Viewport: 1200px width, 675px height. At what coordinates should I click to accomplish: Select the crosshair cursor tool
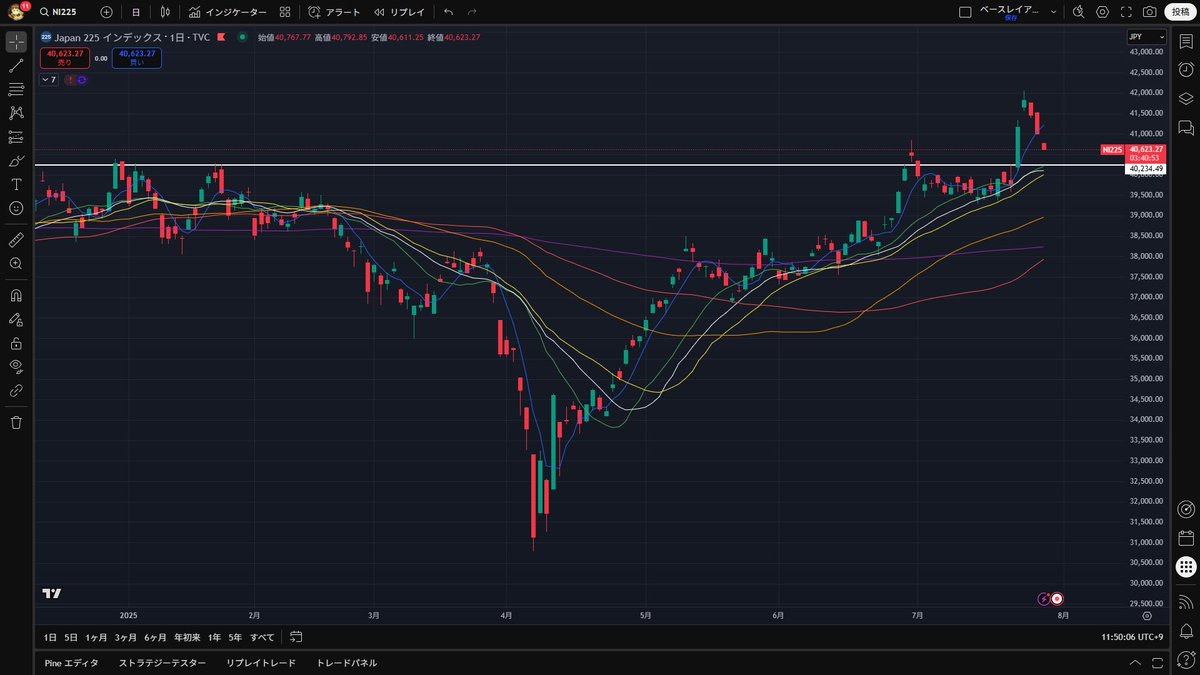(16, 42)
